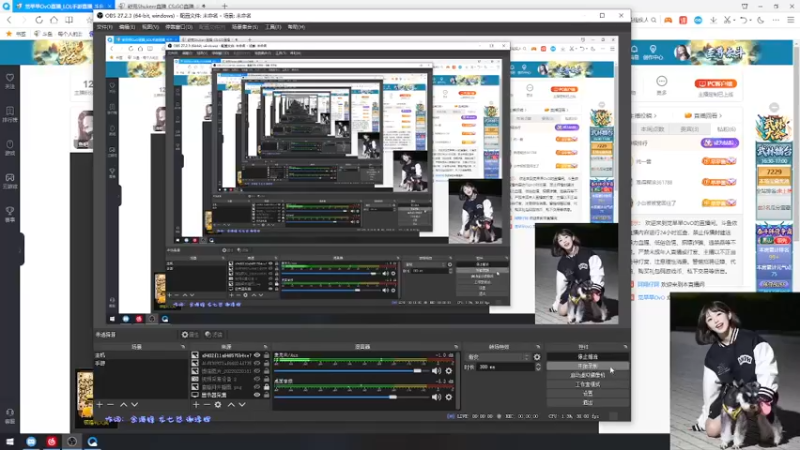
Task: Adjust second mixer channel volume slider
Action: pyautogui.click(x=351, y=397)
